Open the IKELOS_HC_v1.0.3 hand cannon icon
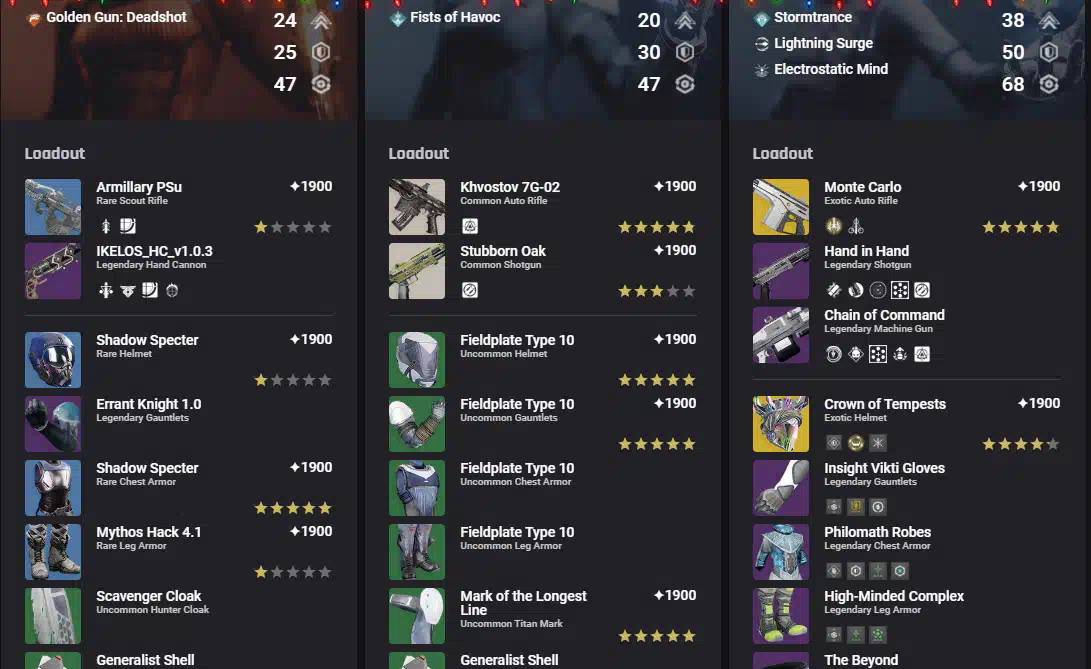This screenshot has width=1091, height=669. pyautogui.click(x=53, y=271)
